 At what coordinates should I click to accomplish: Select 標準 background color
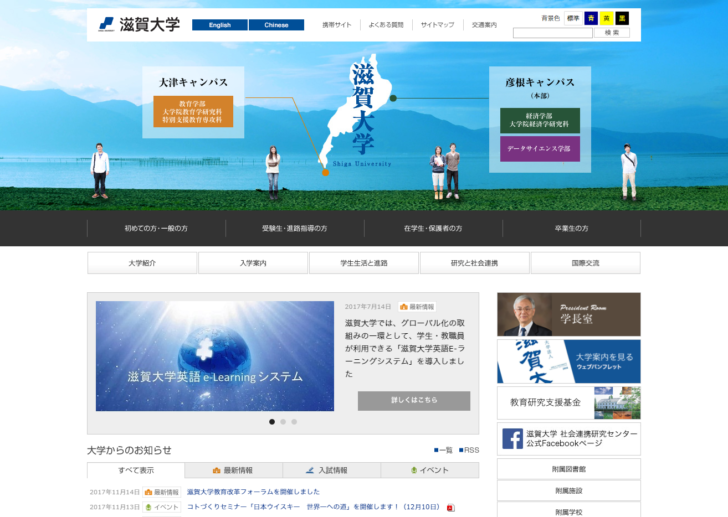click(573, 18)
